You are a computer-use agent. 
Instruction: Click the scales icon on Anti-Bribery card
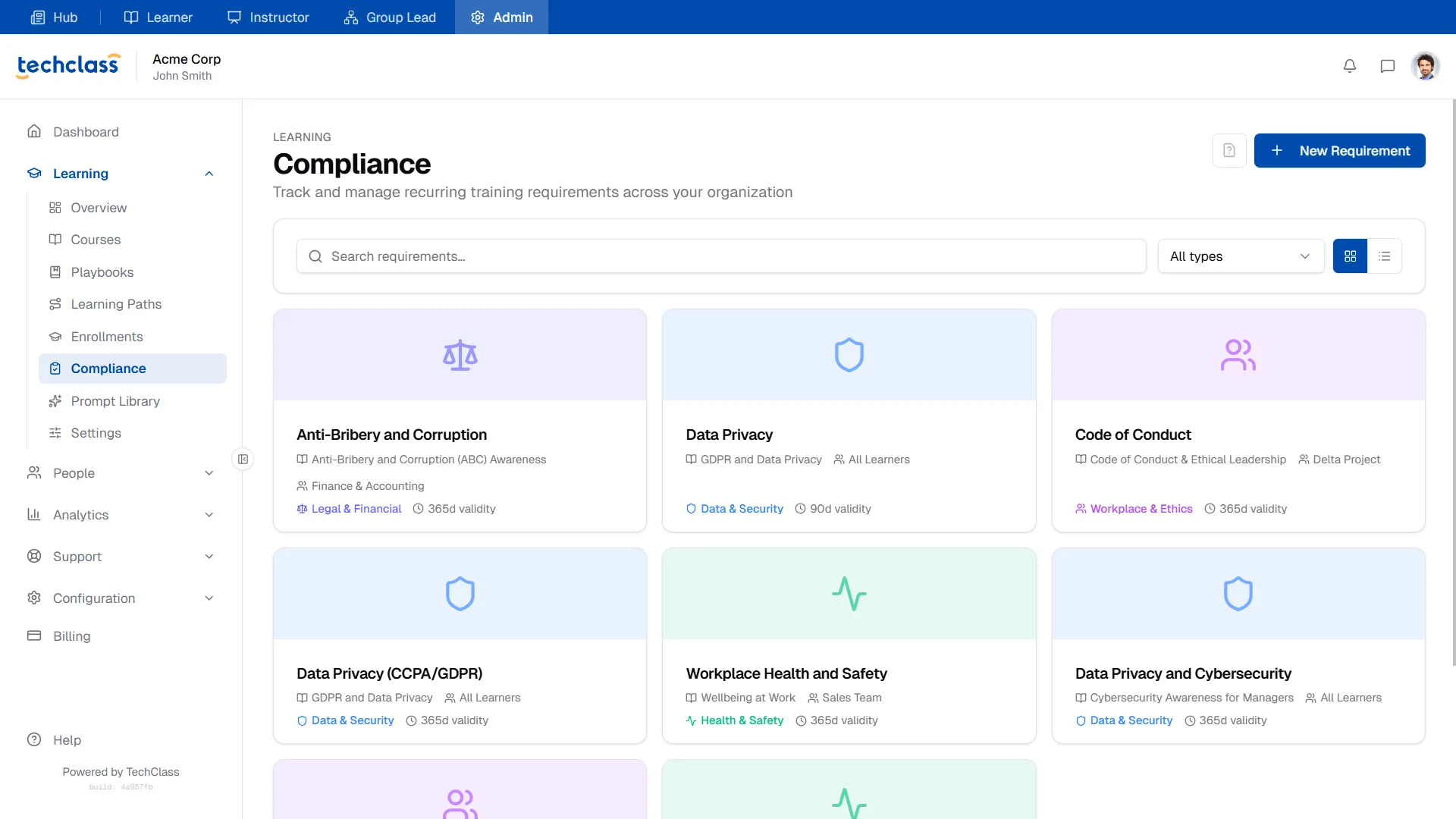click(460, 355)
